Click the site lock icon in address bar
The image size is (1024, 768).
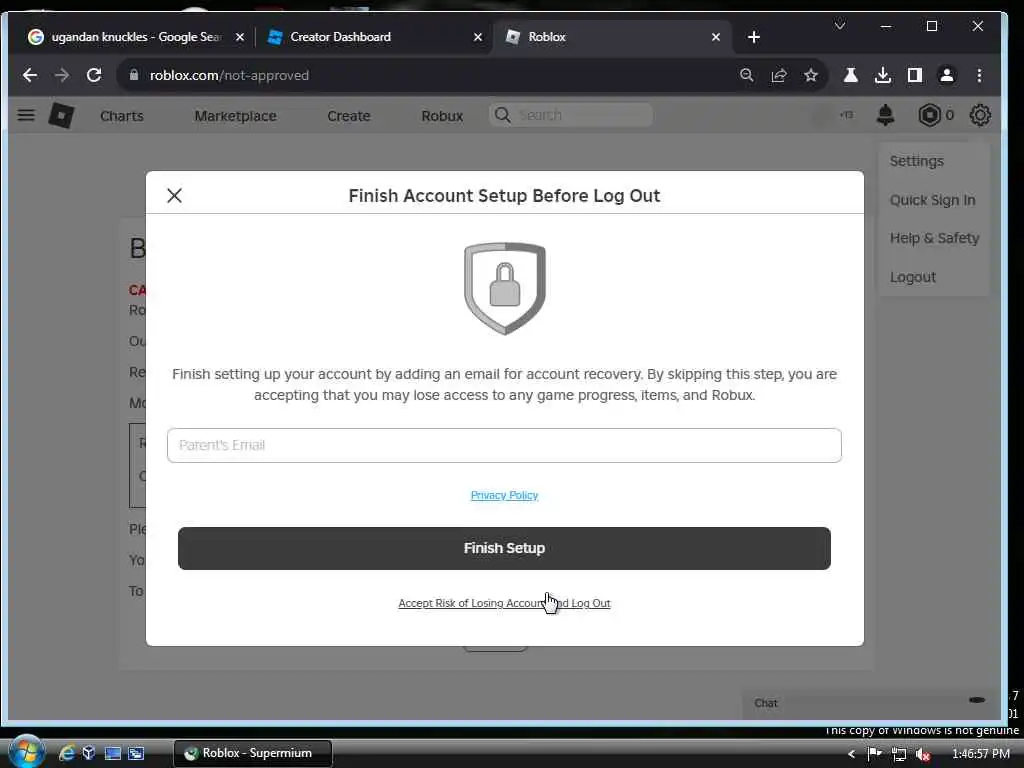[134, 75]
